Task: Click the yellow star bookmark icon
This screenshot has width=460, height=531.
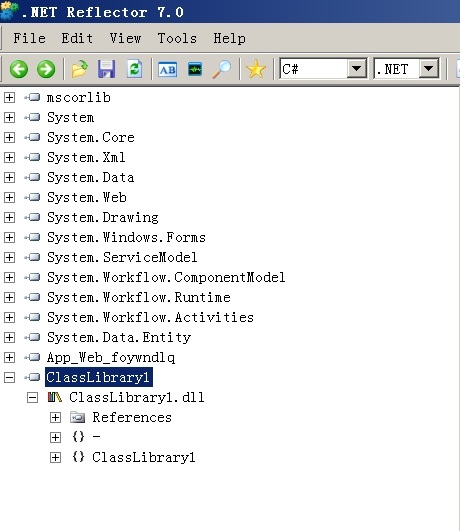Action: click(x=256, y=69)
